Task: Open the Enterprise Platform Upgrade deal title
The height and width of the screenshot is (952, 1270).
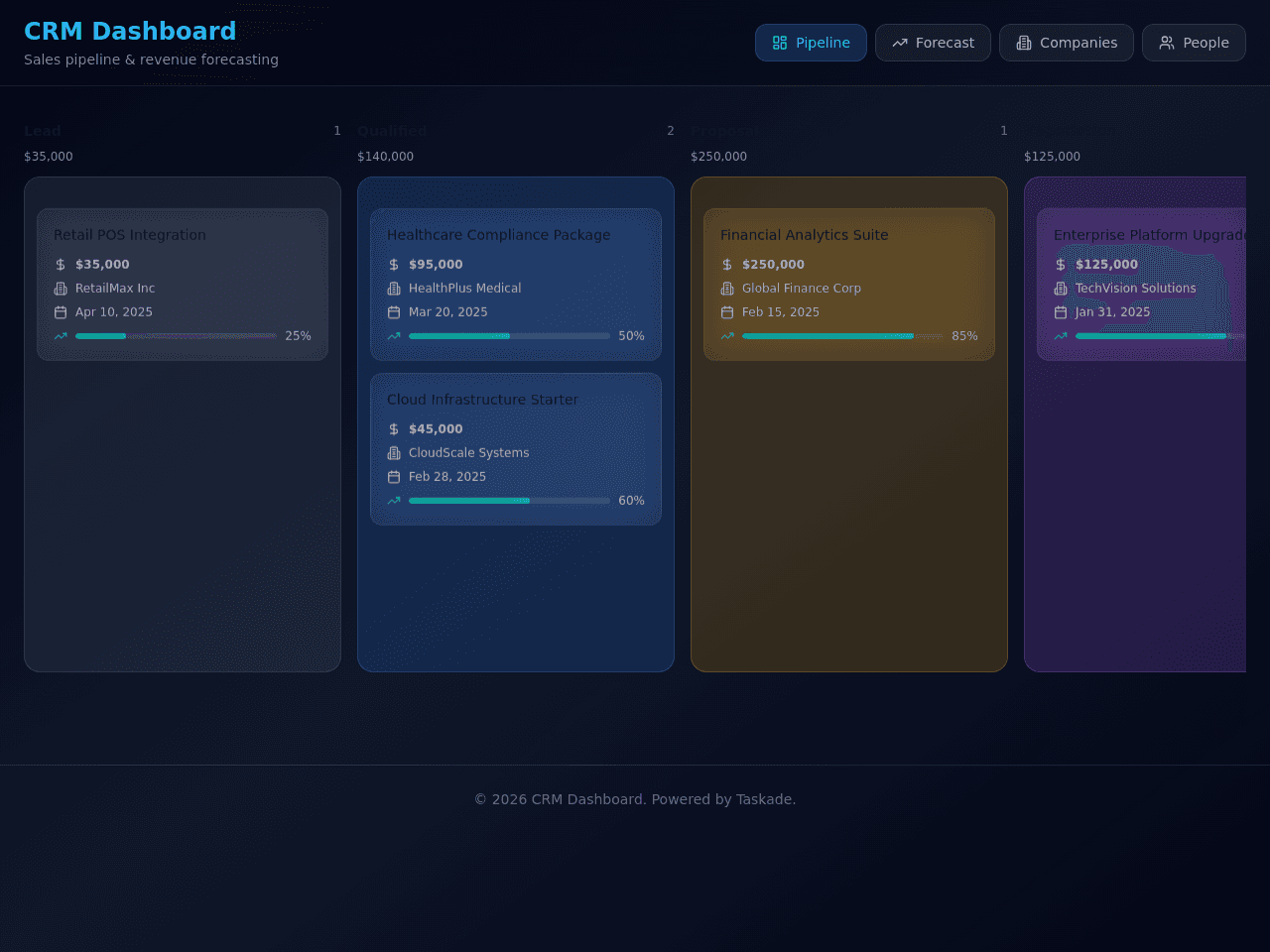Action: pyautogui.click(x=1150, y=235)
